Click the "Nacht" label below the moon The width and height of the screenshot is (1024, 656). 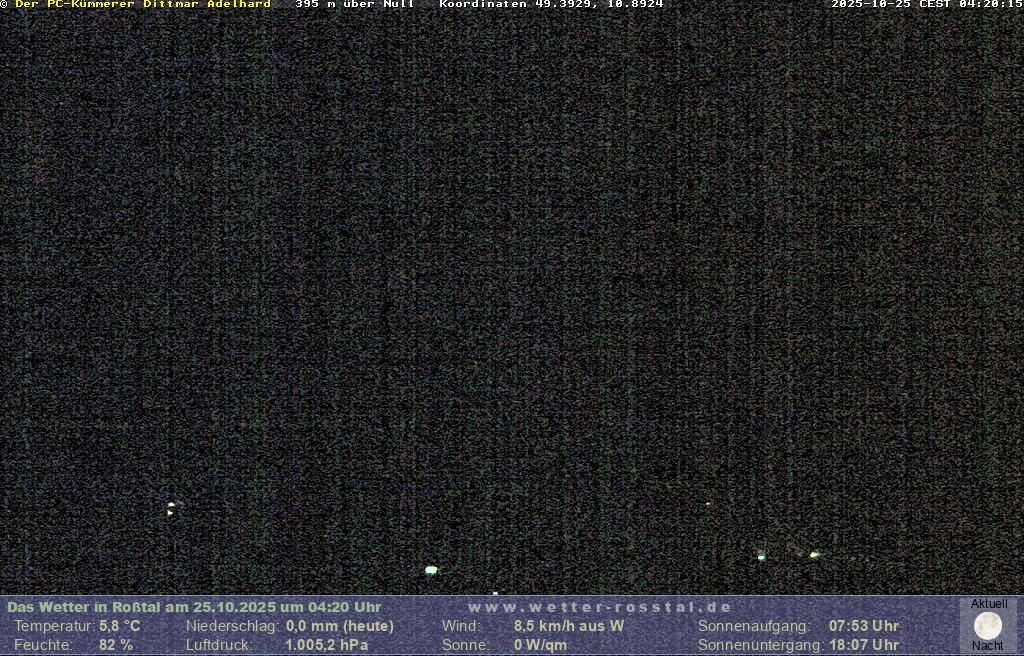(x=988, y=646)
